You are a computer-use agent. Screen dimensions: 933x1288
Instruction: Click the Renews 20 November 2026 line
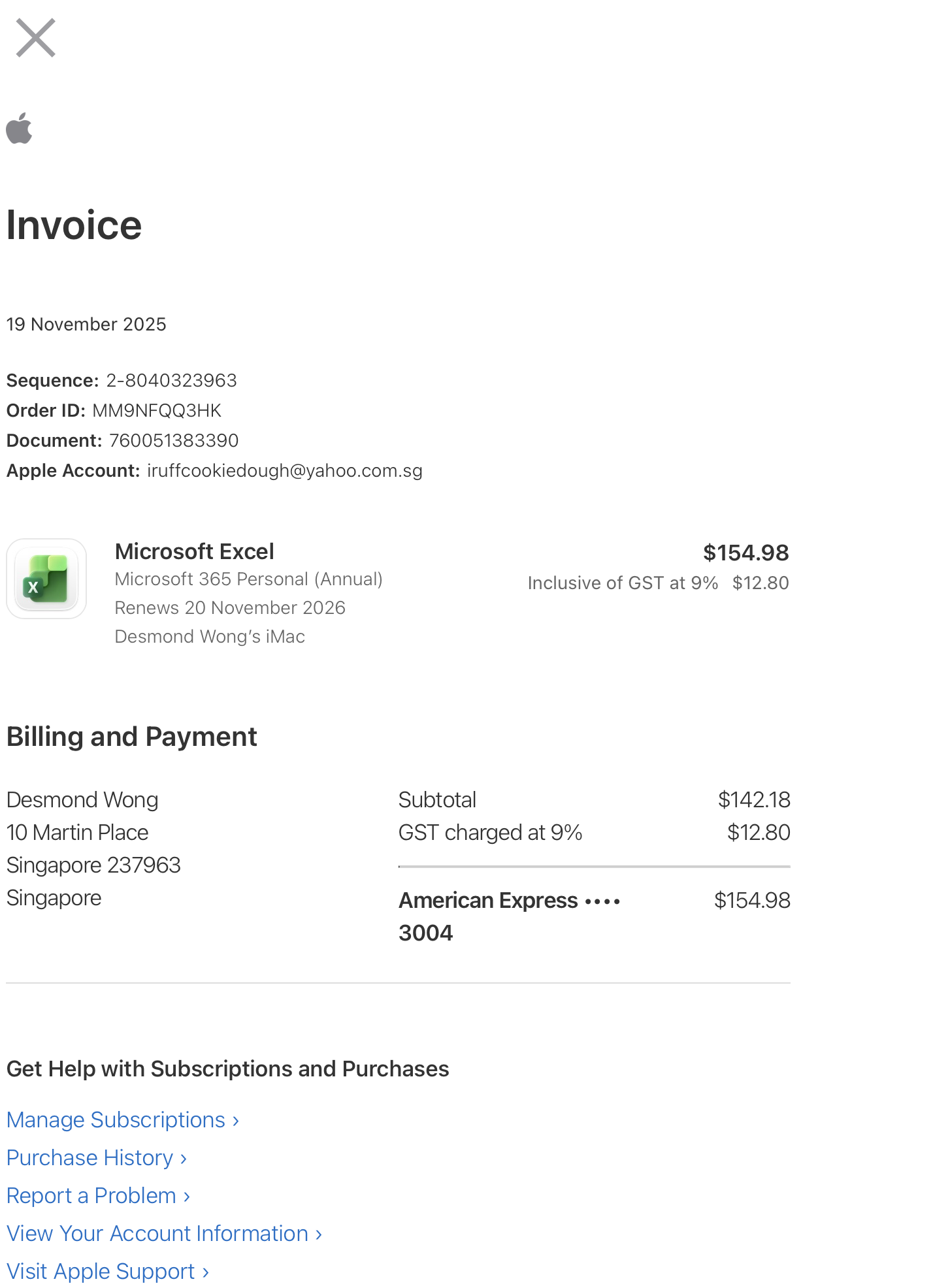click(230, 608)
